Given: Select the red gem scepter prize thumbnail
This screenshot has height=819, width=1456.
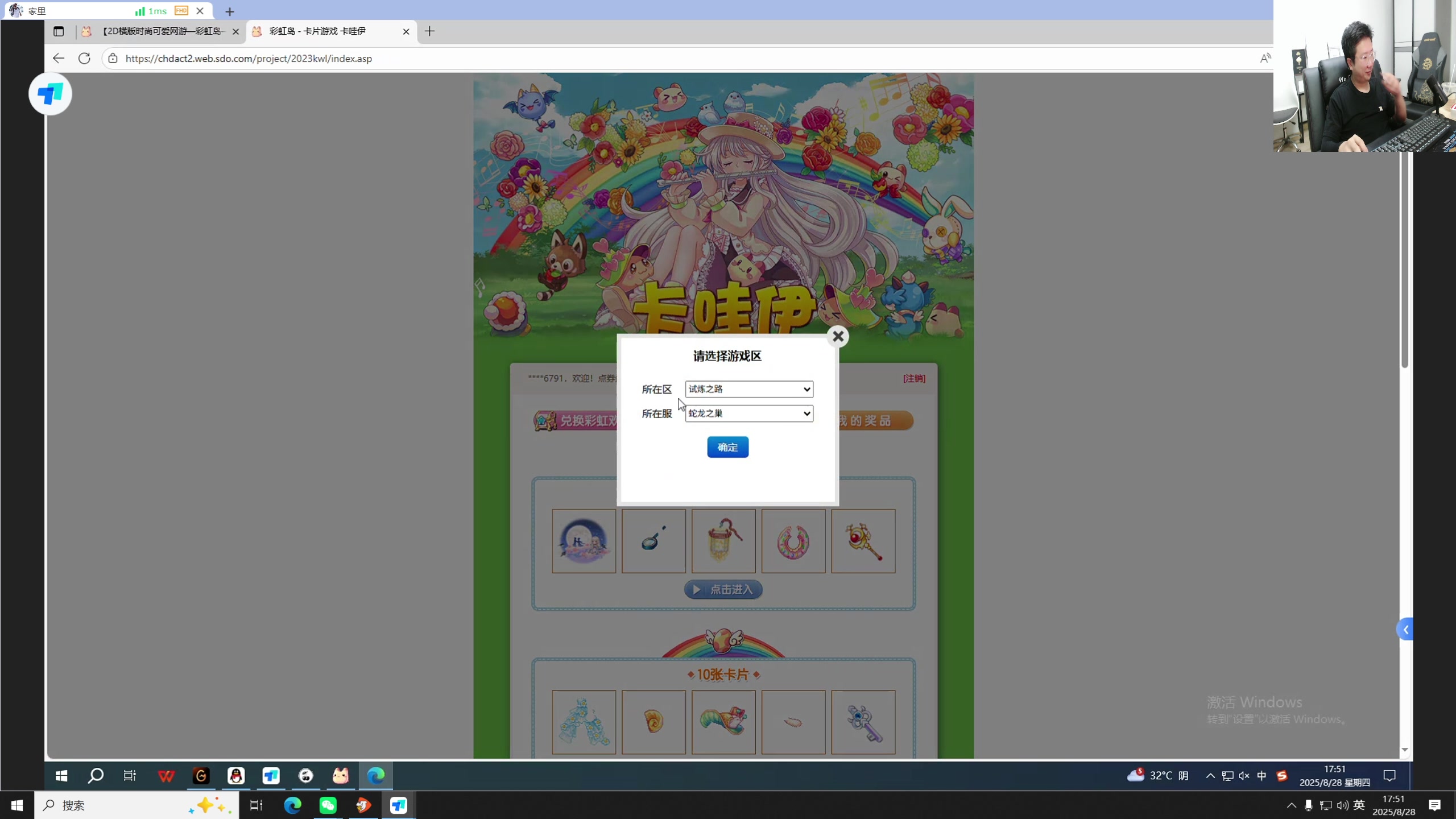Looking at the screenshot, I should (863, 541).
